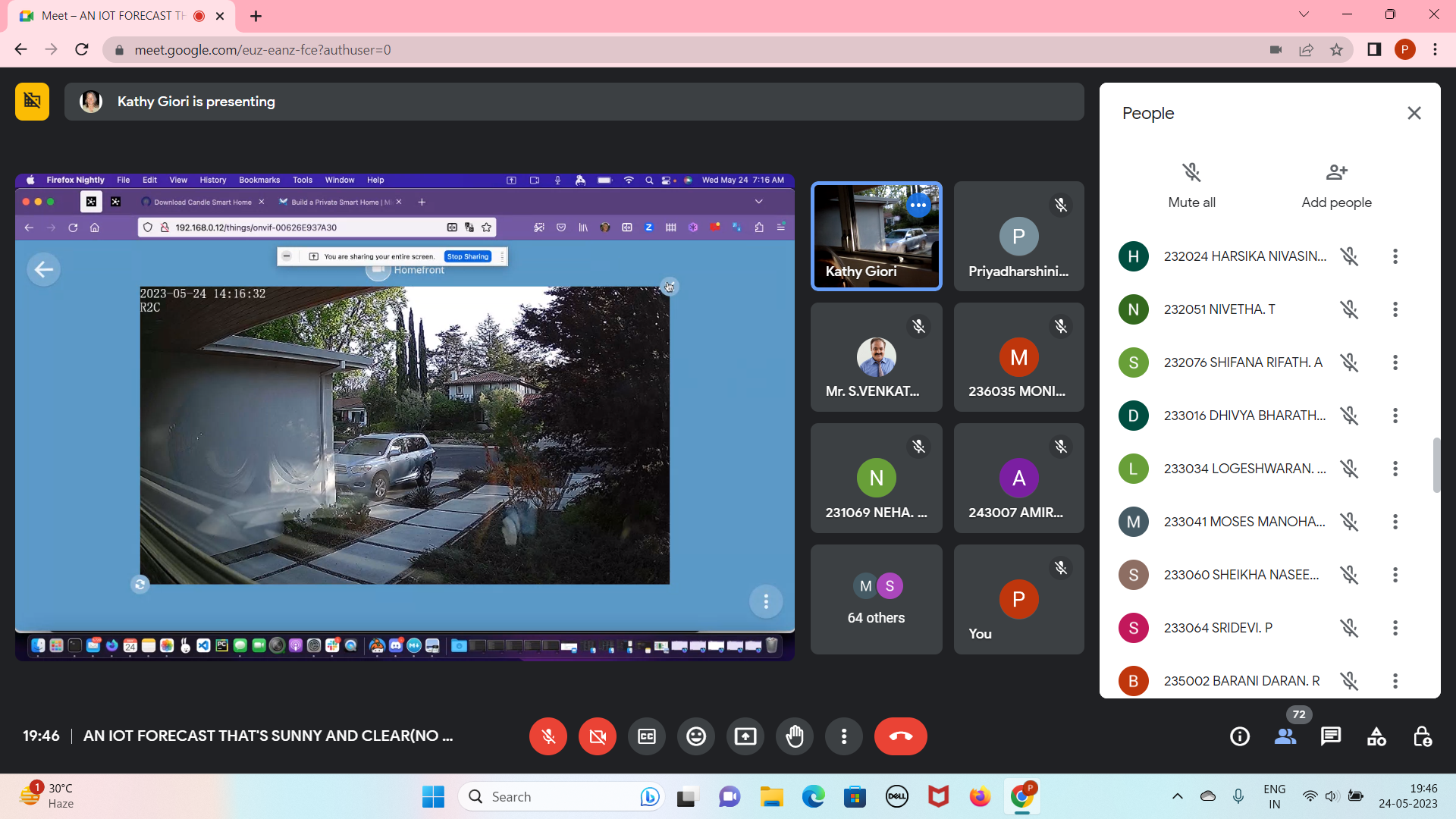Toggle mute for 233034 LOGESHWARAN
Screen dimensions: 1456x819
tap(1348, 468)
